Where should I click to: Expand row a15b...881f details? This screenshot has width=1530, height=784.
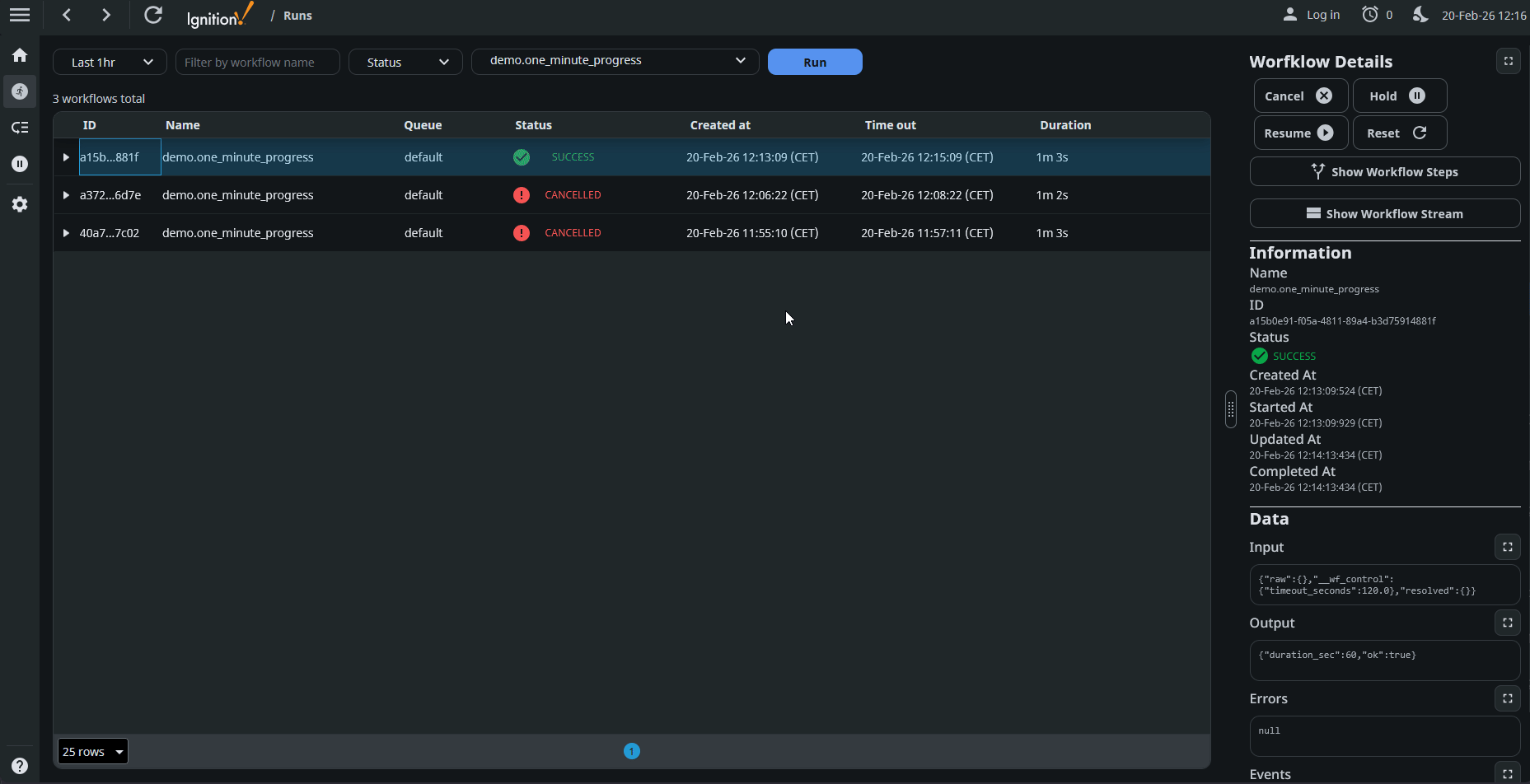tap(66, 157)
